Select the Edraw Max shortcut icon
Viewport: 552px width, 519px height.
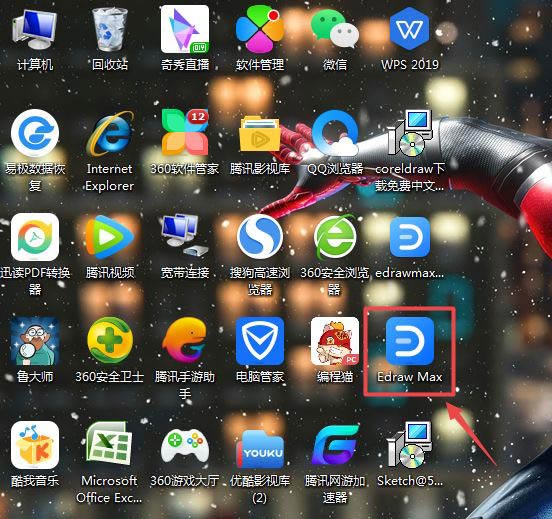(410, 341)
